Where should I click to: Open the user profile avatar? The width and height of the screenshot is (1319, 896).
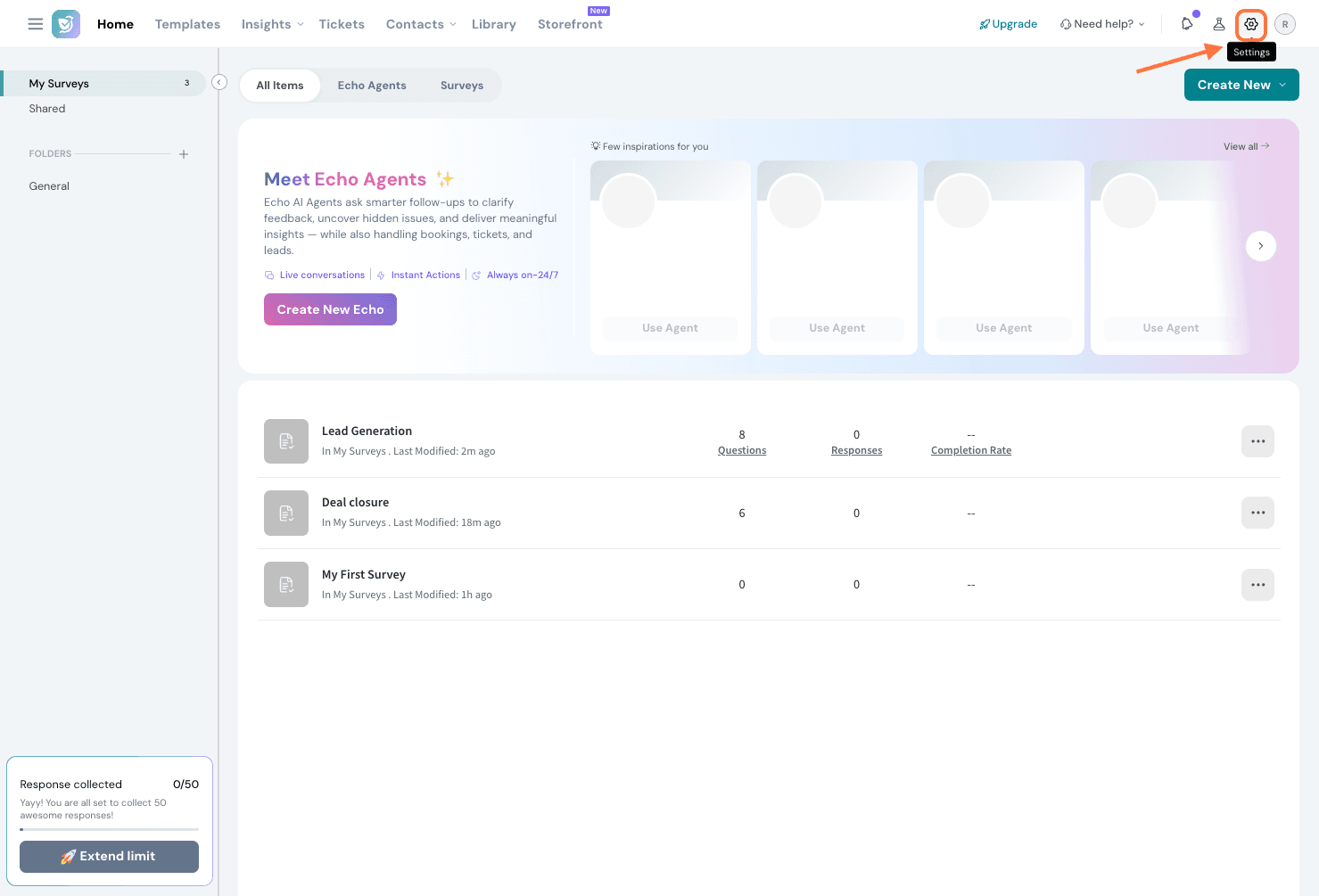point(1284,24)
